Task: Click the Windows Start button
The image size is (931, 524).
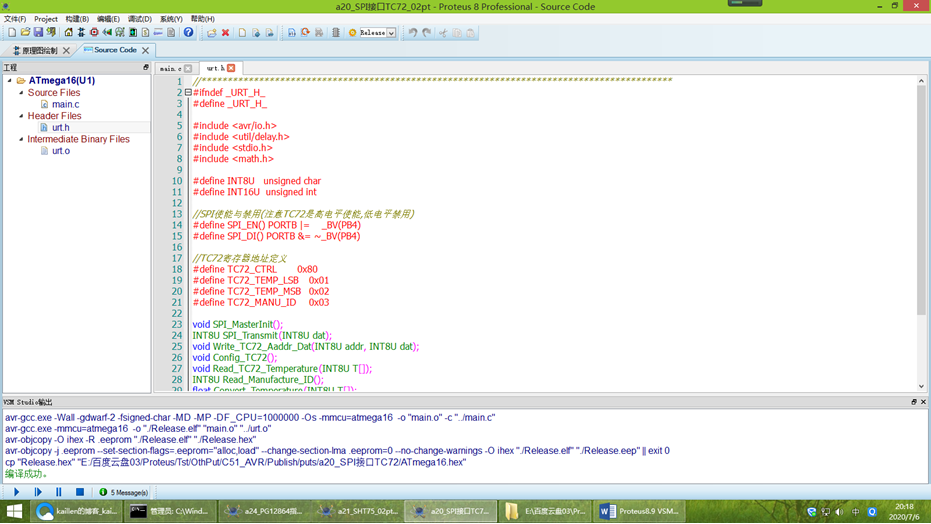Action: 14,511
